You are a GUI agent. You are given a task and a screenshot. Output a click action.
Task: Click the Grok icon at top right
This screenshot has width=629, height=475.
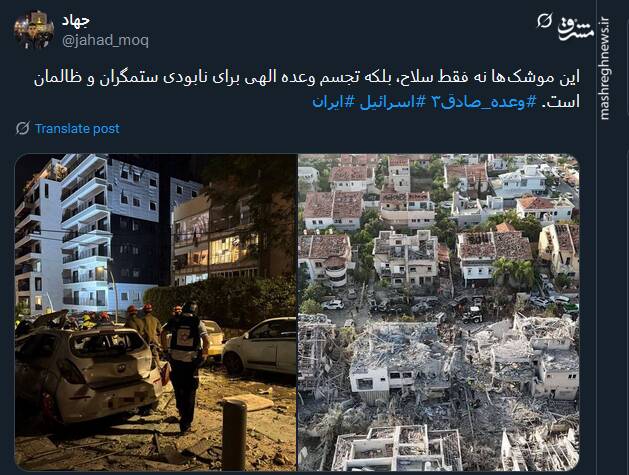point(544,20)
